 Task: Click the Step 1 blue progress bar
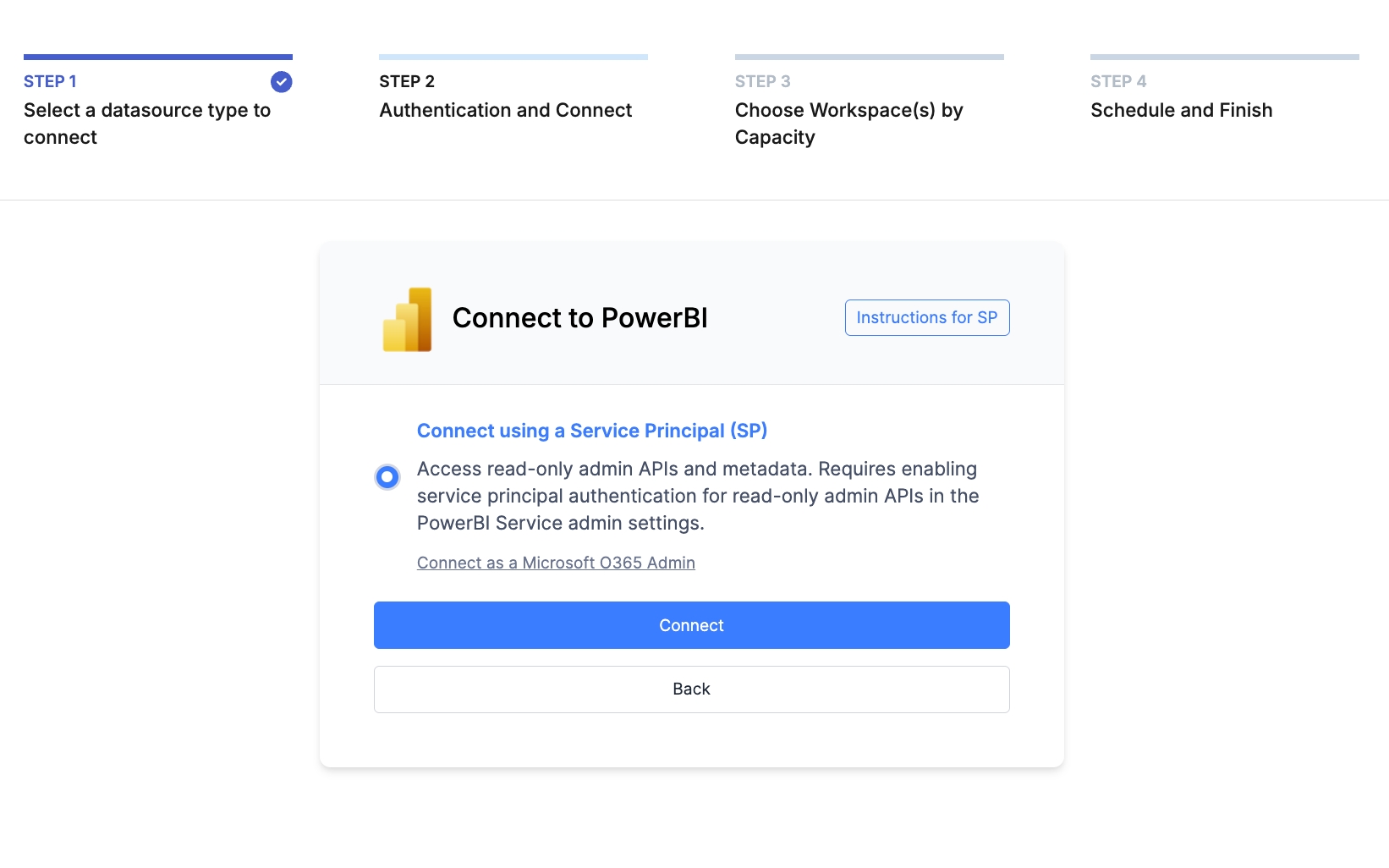(x=158, y=58)
